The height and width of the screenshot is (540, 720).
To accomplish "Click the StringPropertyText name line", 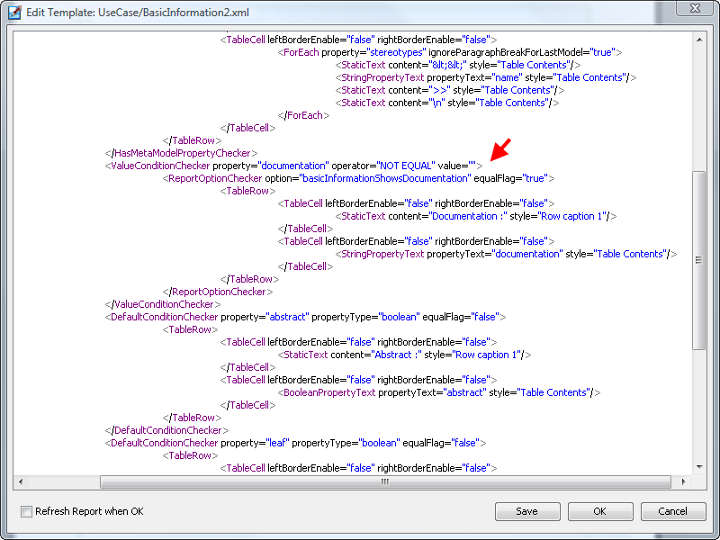I will tap(486, 78).
